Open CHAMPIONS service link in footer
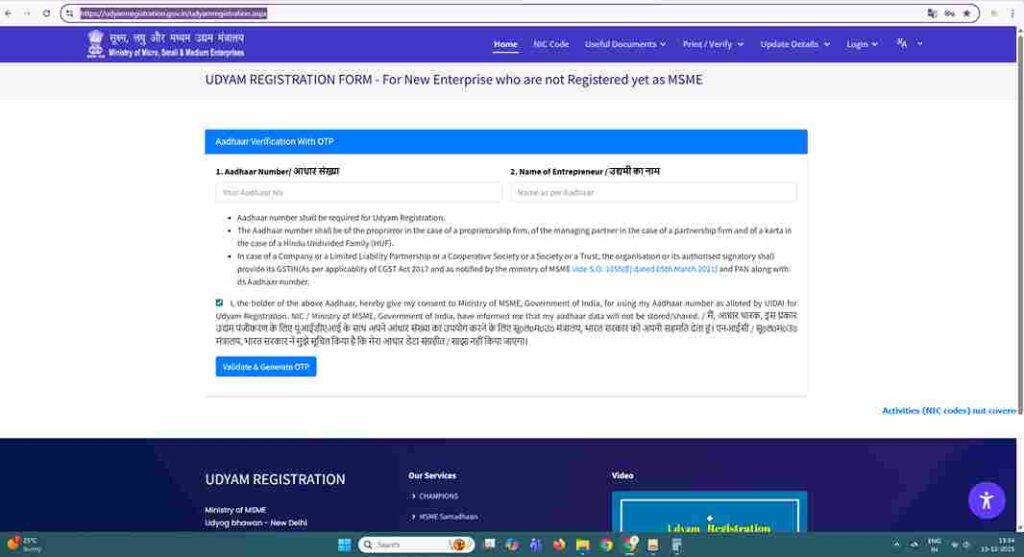The width and height of the screenshot is (1024, 557). pos(438,496)
